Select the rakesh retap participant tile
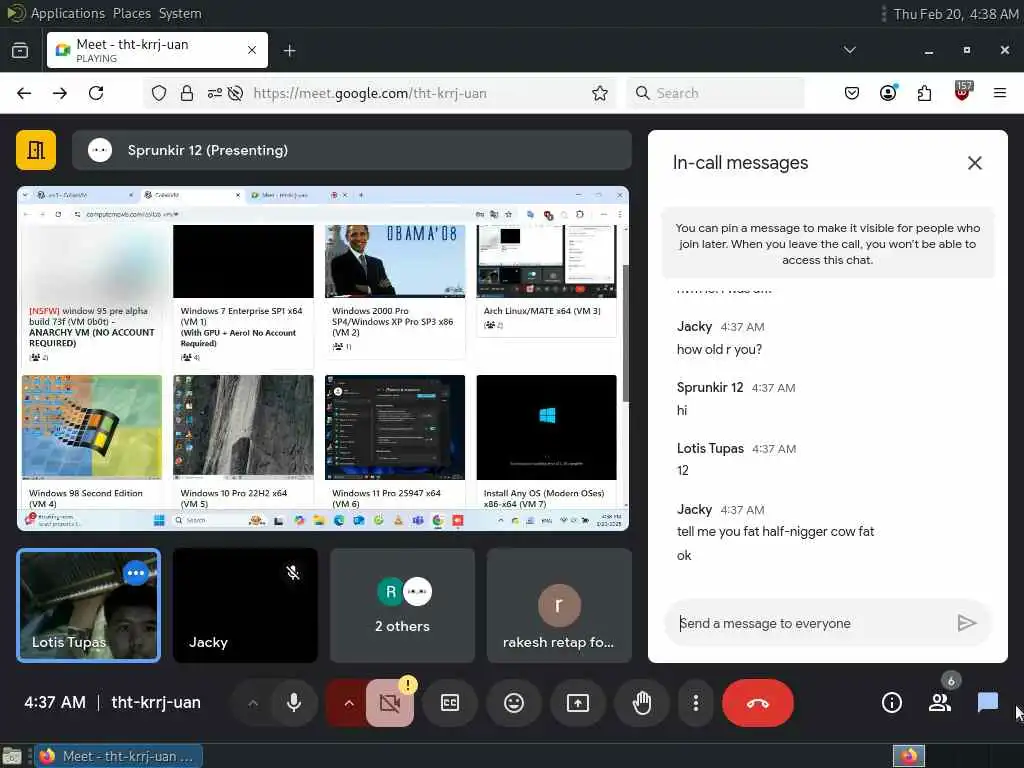This screenshot has height=768, width=1024. 559,605
